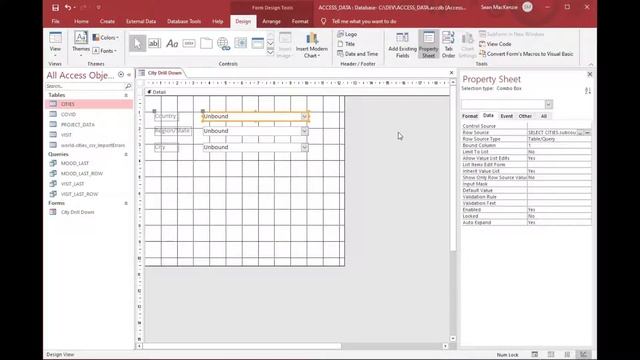Collapse the Tables group in navigation pane
Image resolution: width=640 pixels, height=360 pixels.
tap(126, 95)
